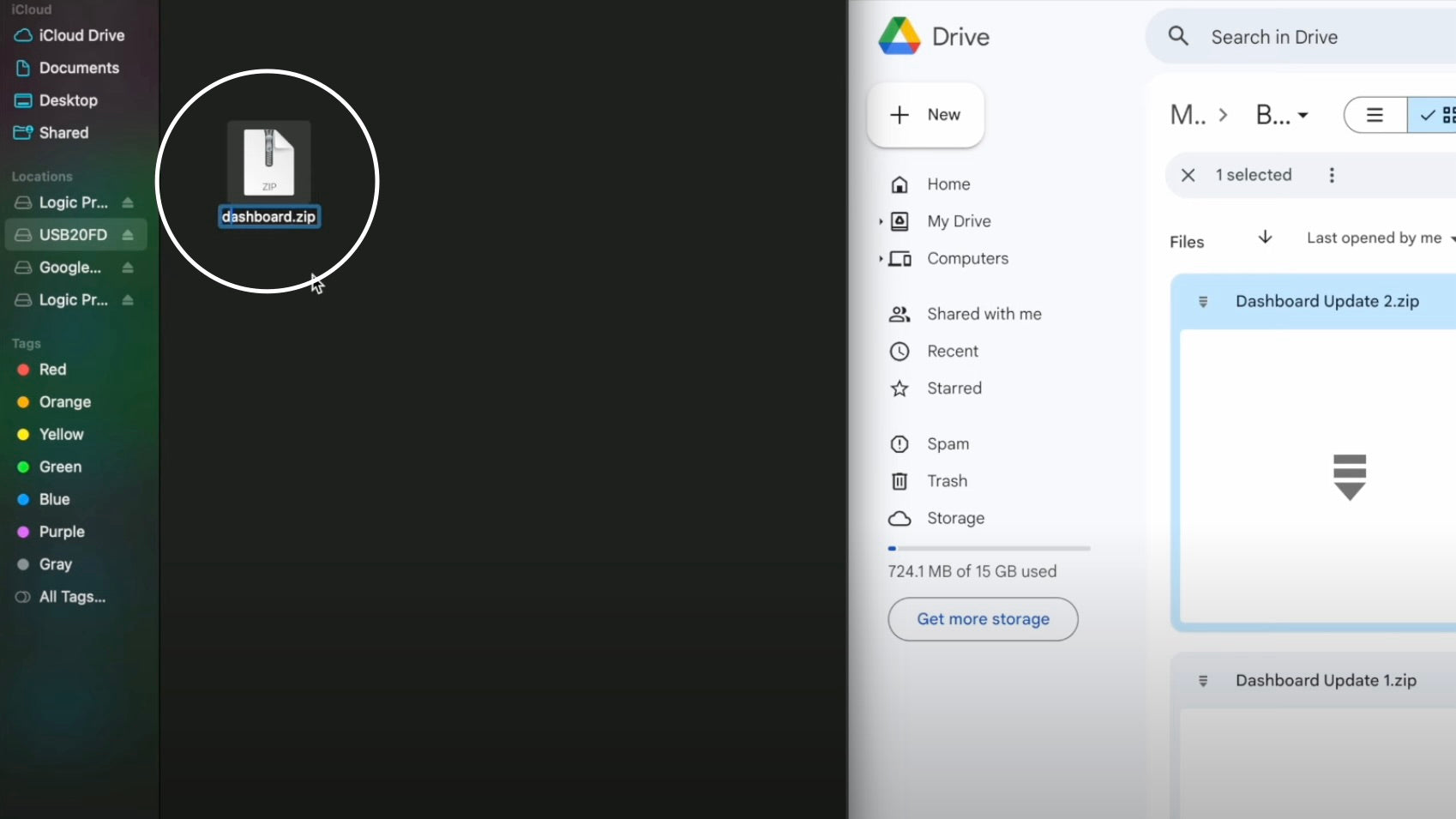Screen dimensions: 1456x819
Task: Click the New button in Drive
Action: click(x=925, y=115)
